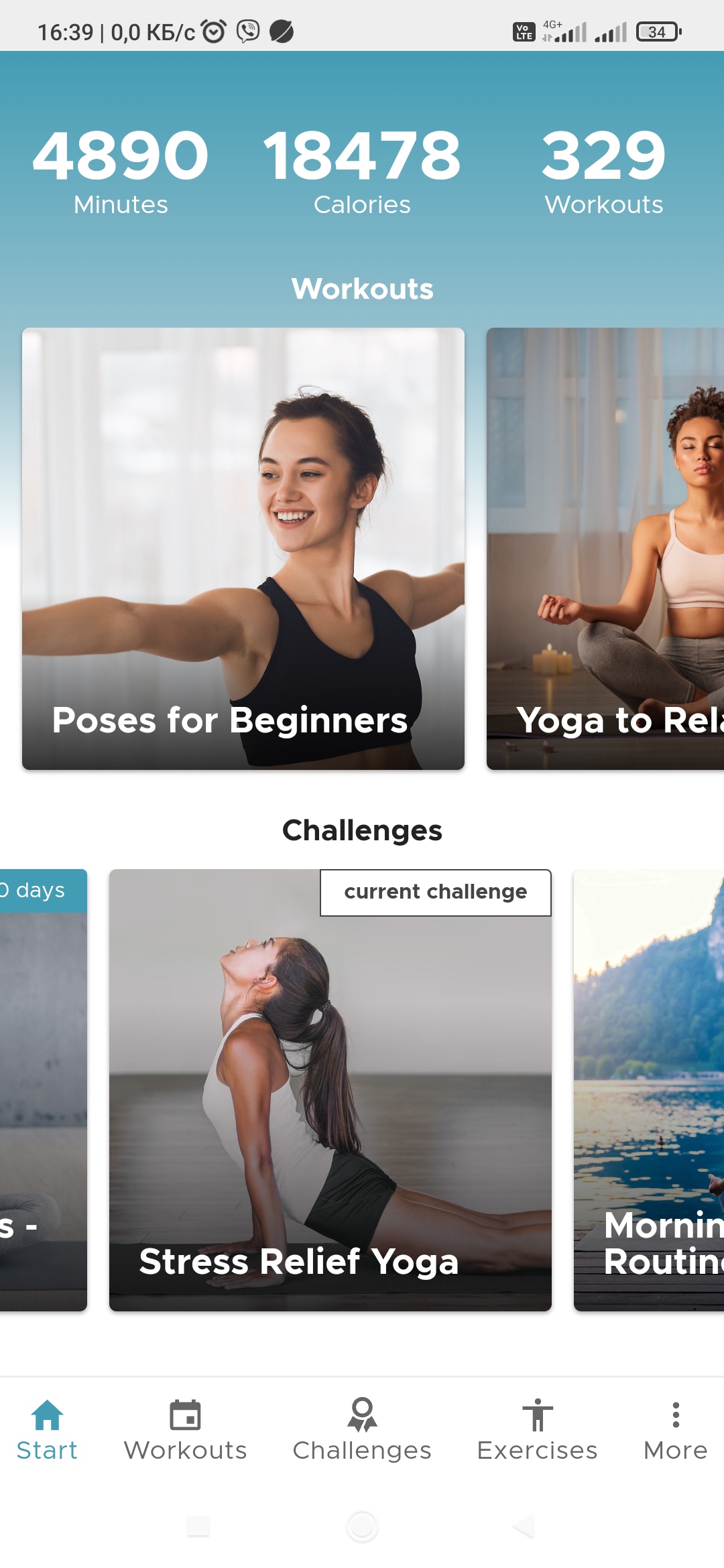Image resolution: width=724 pixels, height=1568 pixels.
Task: Tap the alarm clock status icon
Action: point(214,31)
